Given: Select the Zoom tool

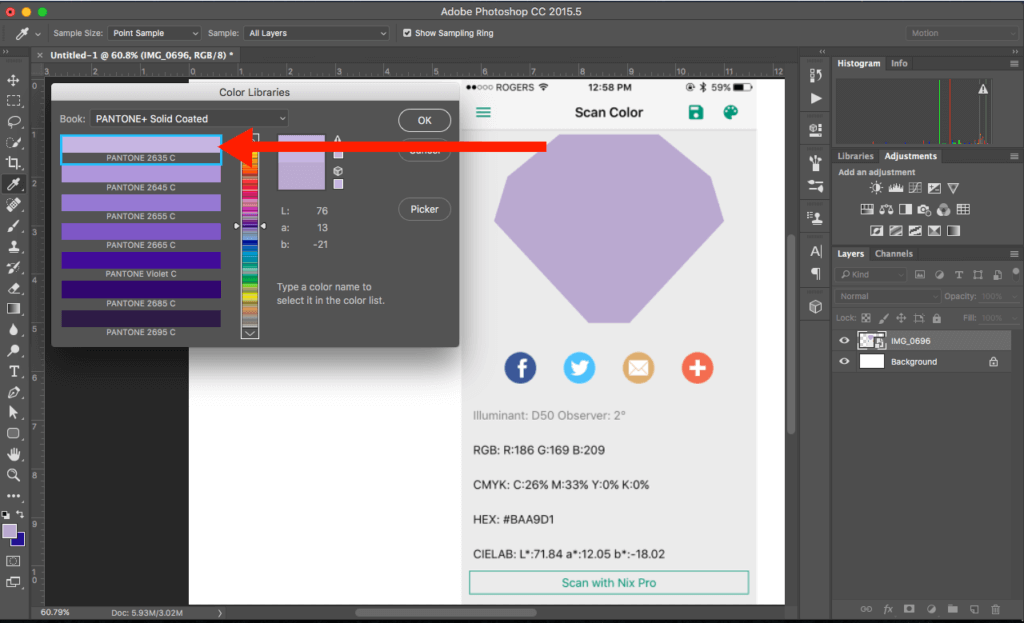Looking at the screenshot, I should coord(13,475).
